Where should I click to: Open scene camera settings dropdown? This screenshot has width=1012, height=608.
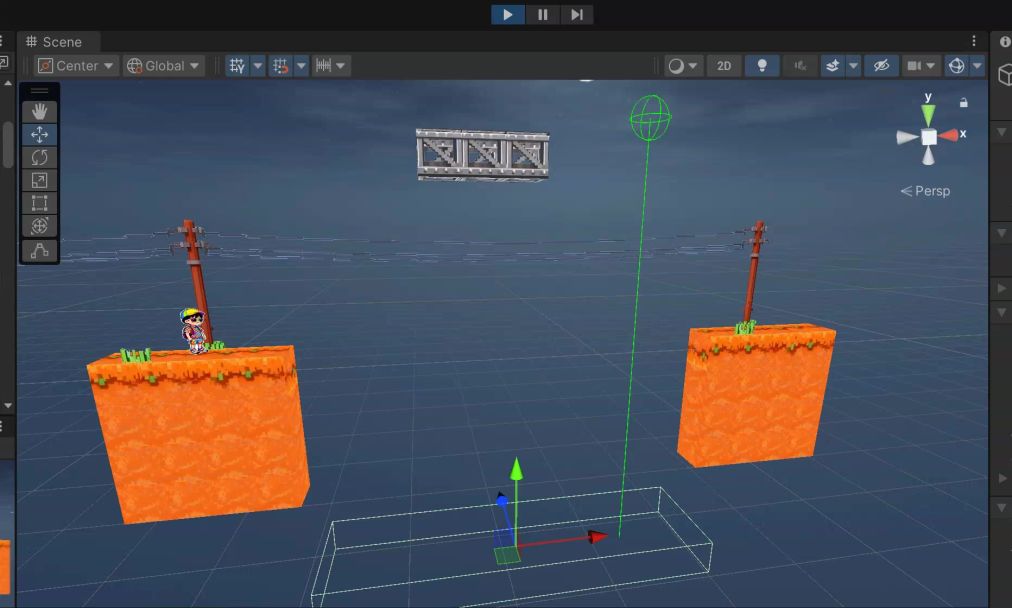[x=921, y=66]
